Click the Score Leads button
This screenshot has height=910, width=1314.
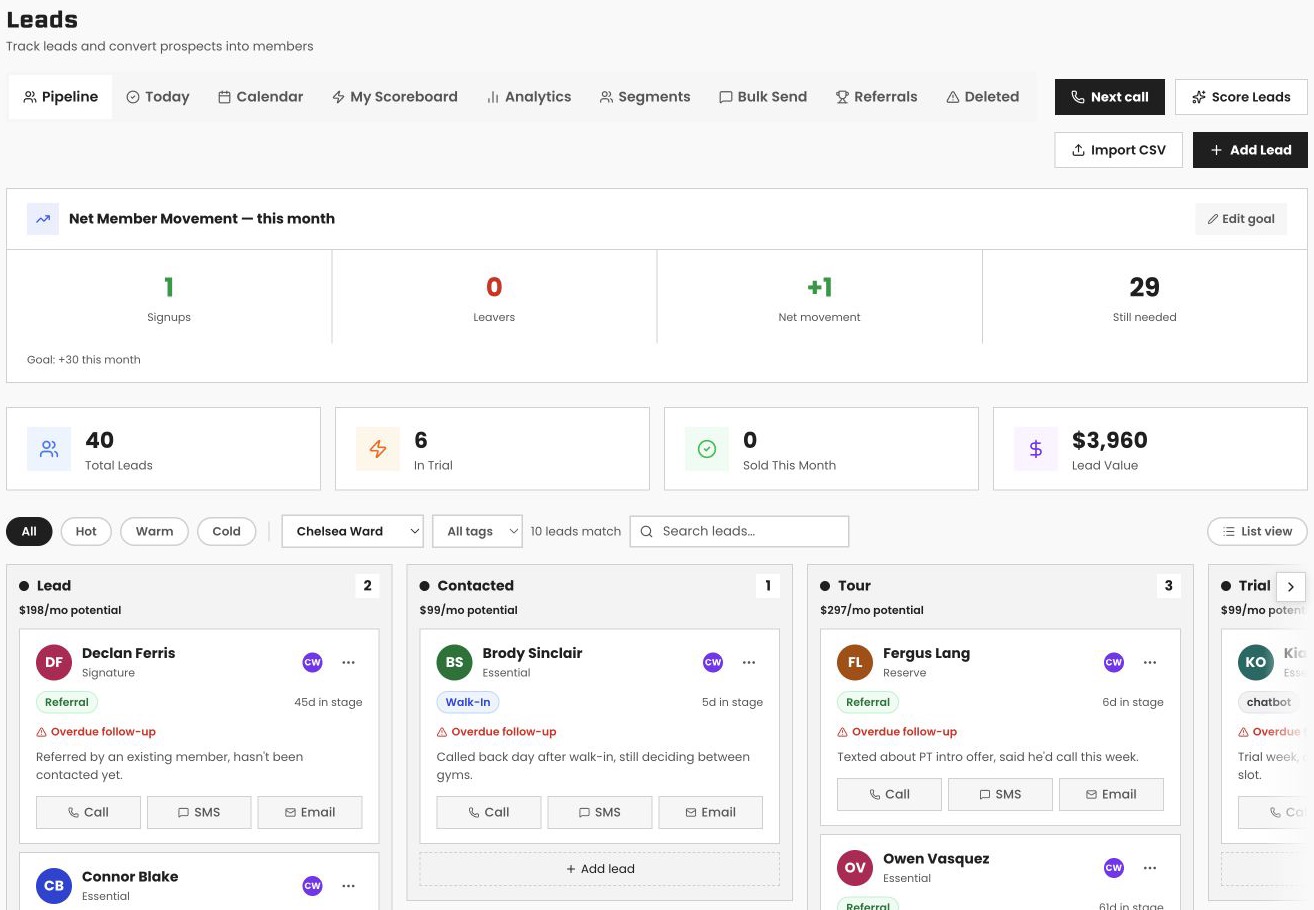[1241, 97]
